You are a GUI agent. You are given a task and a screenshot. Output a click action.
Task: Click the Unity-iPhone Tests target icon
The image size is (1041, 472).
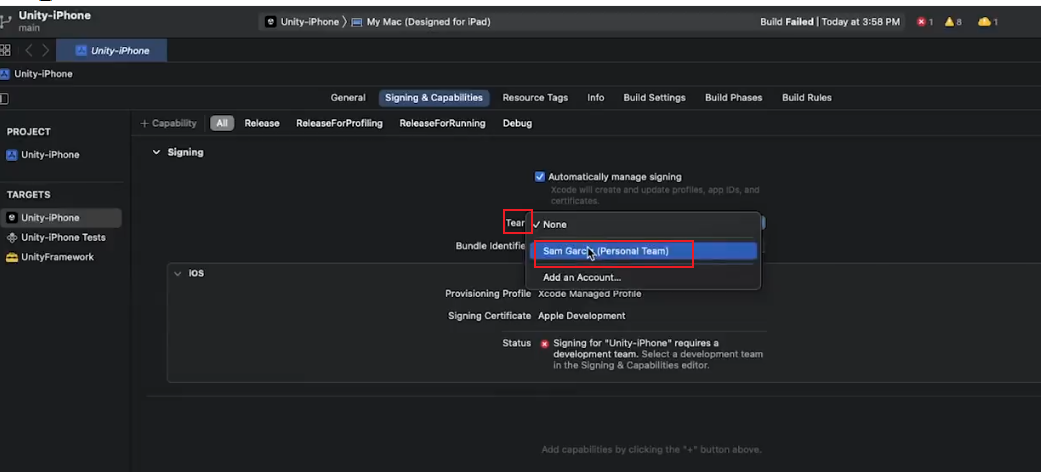click(x=12, y=238)
